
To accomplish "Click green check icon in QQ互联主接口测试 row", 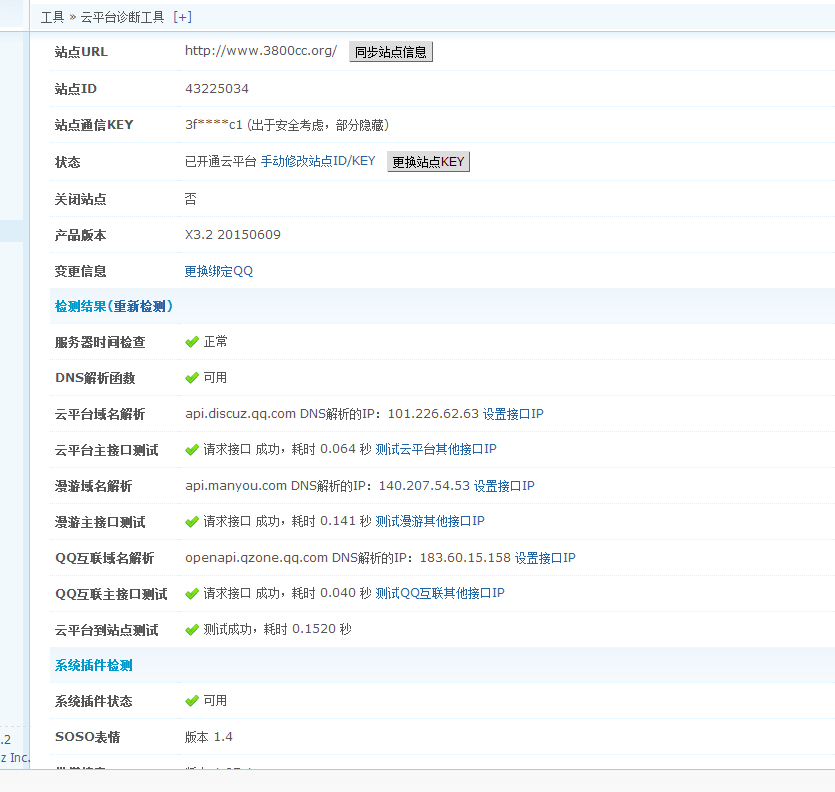I will (192, 594).
